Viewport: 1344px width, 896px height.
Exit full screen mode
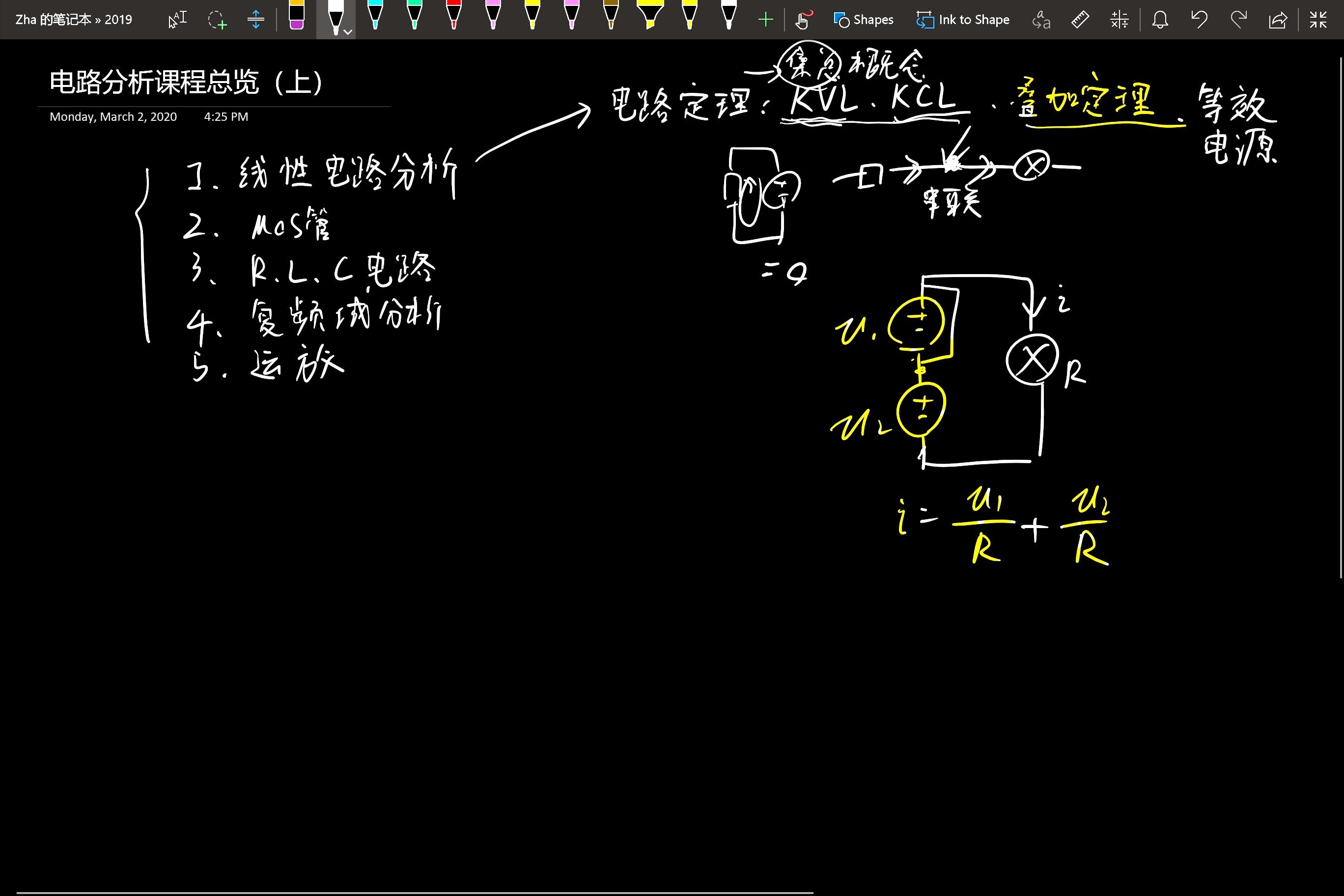(x=1318, y=20)
